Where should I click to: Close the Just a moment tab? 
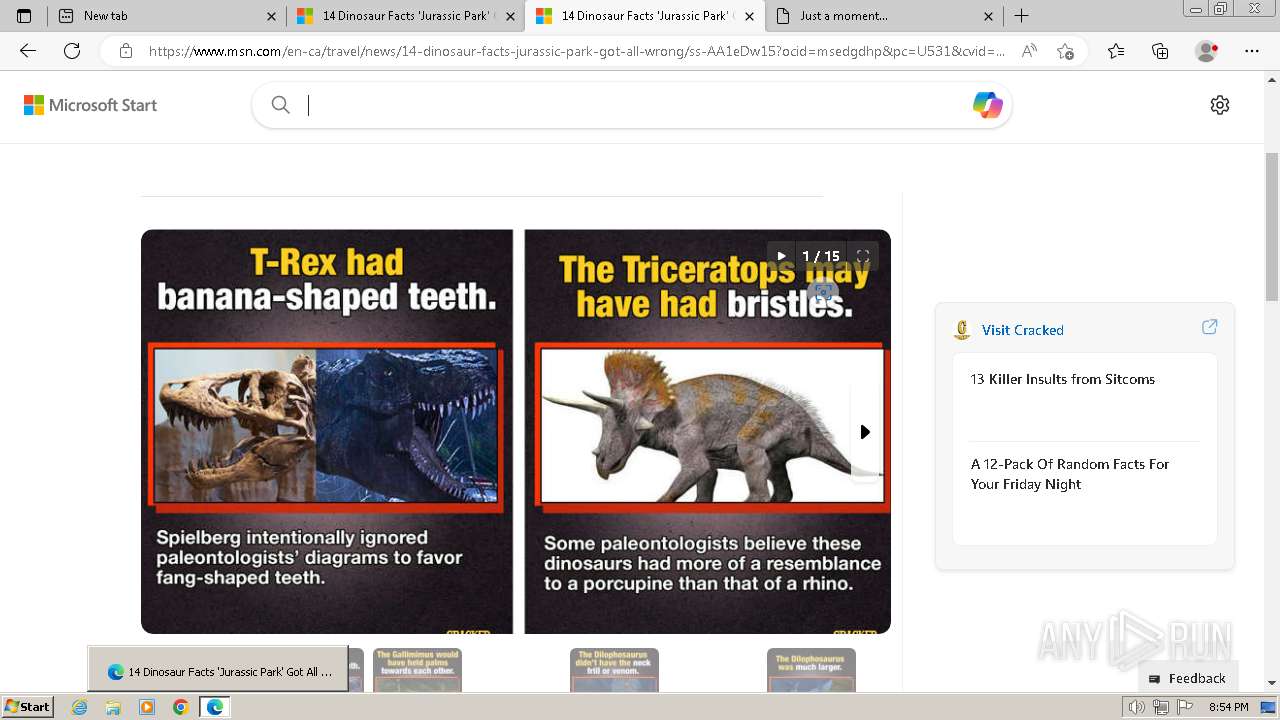(x=989, y=16)
